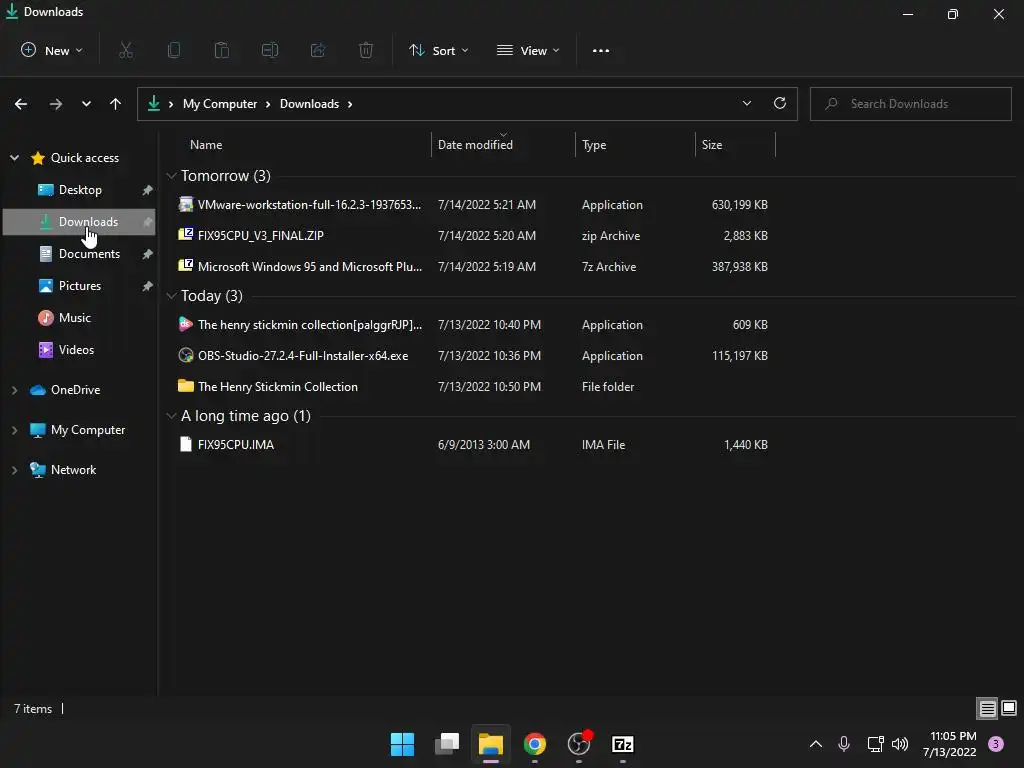Click the Copy icon in toolbar
This screenshot has width=1024, height=768.
pyautogui.click(x=174, y=50)
